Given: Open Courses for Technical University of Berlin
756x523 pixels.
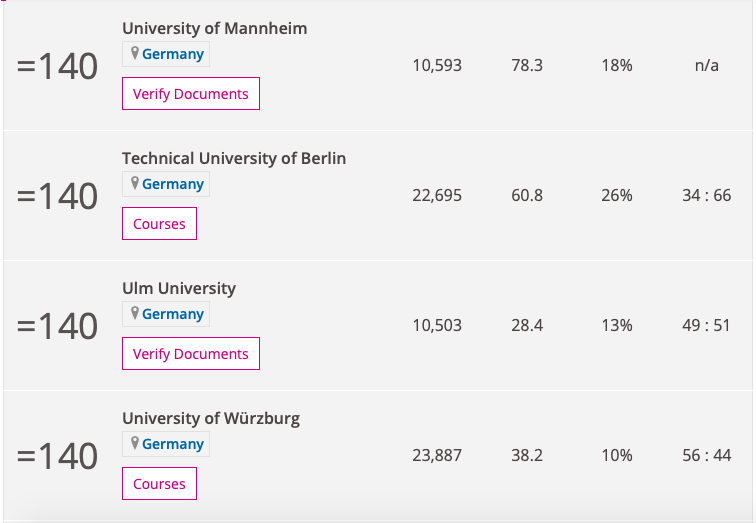Looking at the screenshot, I should click(159, 224).
